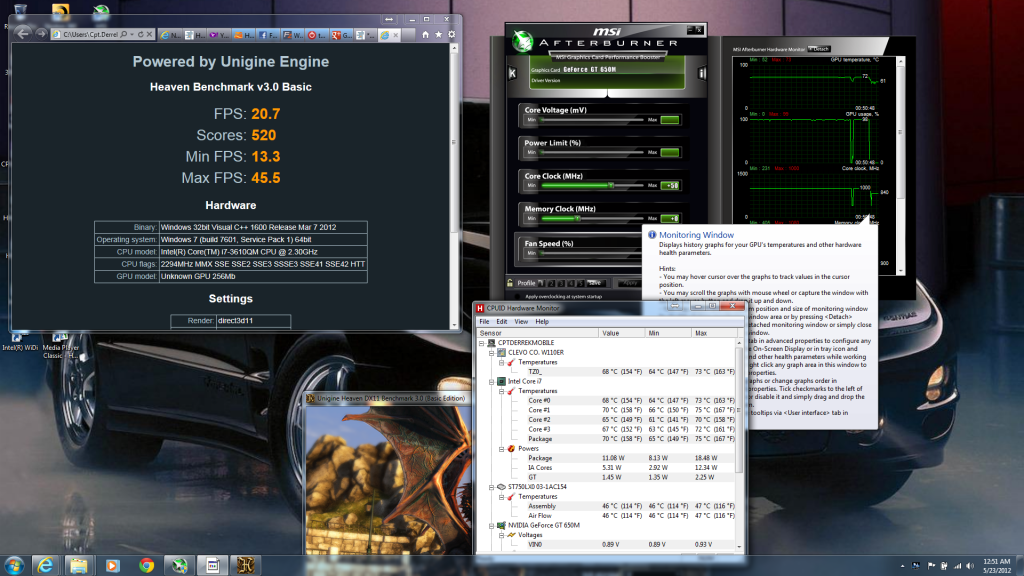Collapse the CPTDERREKMOBILE tree node
This screenshot has height=576, width=1024.
(482, 343)
